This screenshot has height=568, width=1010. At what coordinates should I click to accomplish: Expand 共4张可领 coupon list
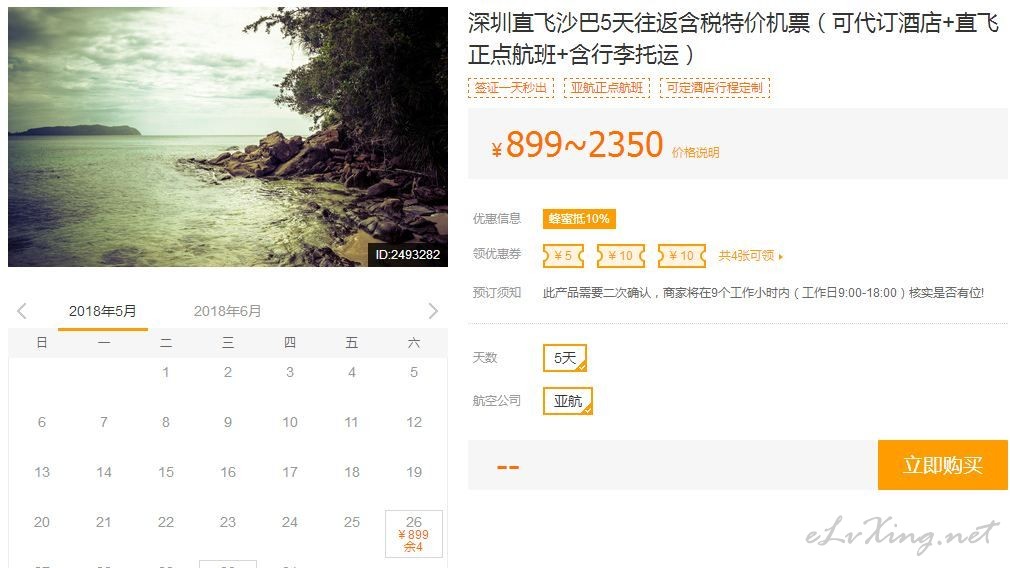(750, 256)
